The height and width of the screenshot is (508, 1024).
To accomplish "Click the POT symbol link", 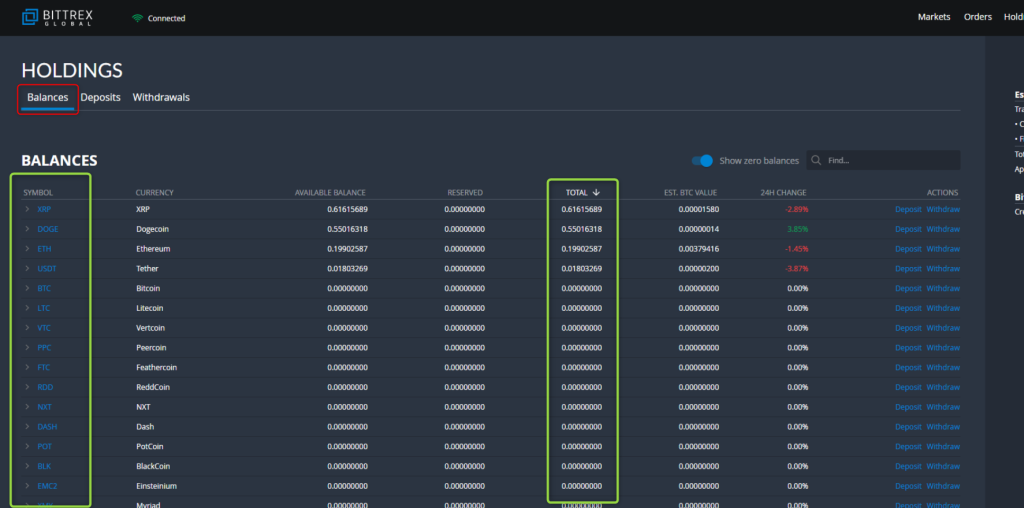I will point(44,447).
